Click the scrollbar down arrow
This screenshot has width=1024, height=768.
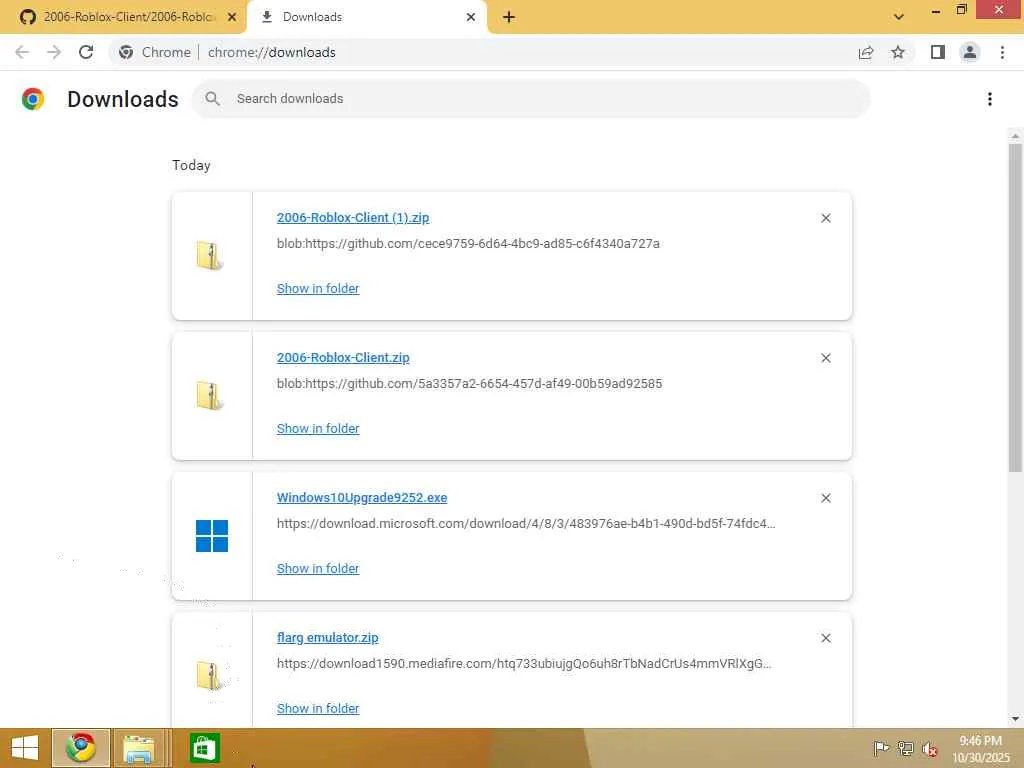click(1015, 719)
